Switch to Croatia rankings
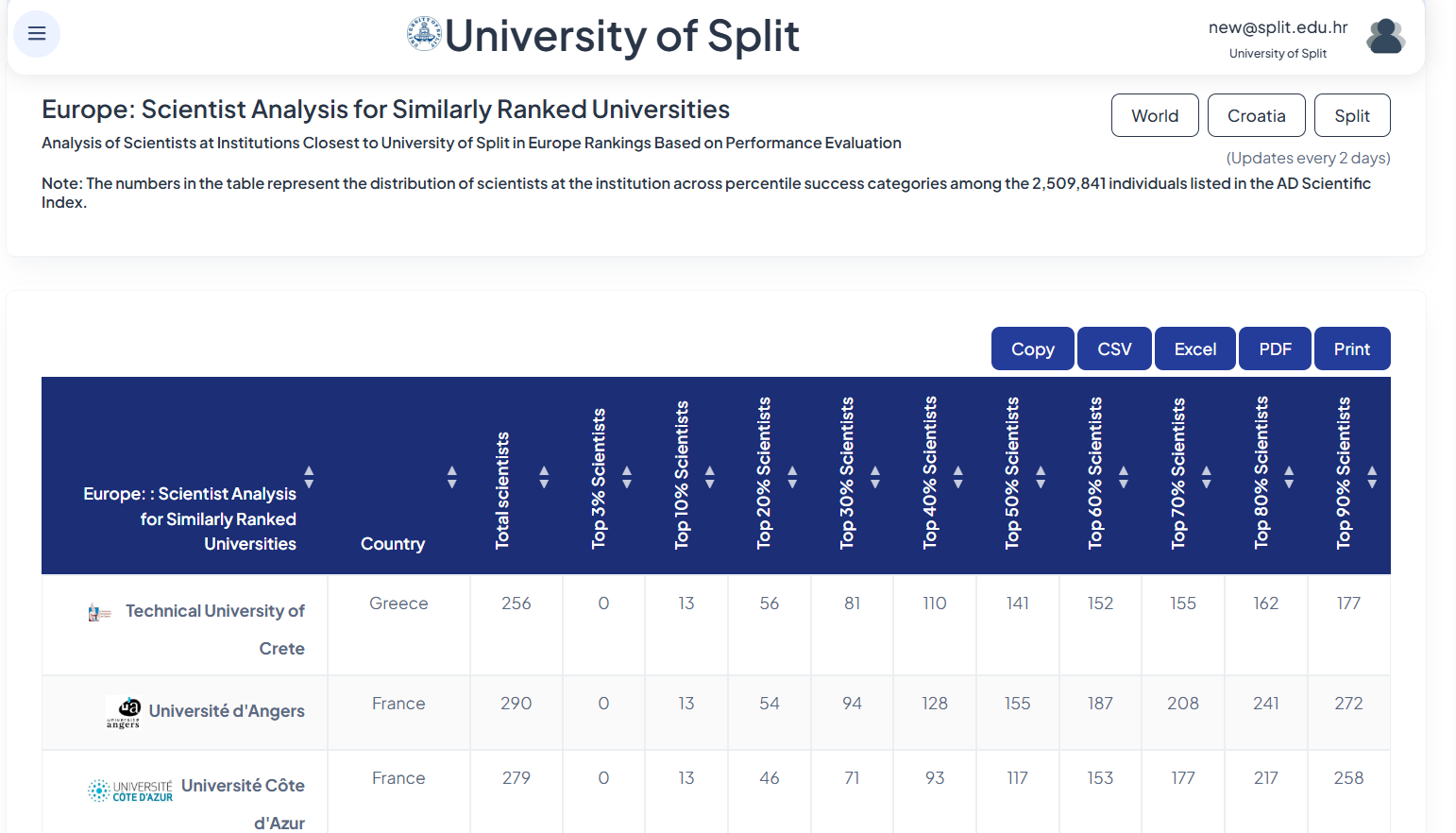 pyautogui.click(x=1257, y=115)
